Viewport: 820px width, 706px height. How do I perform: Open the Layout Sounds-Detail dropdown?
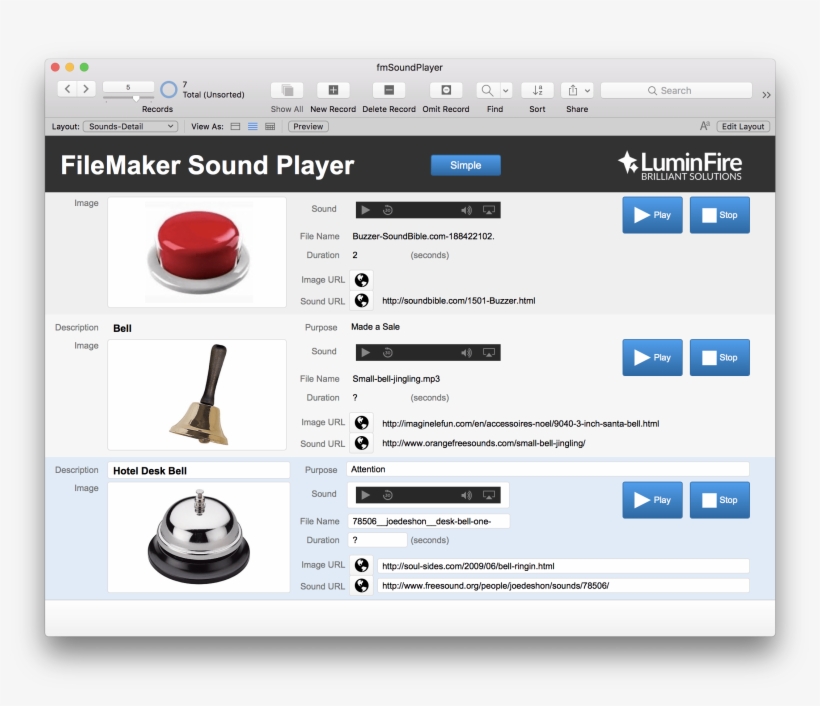[x=130, y=127]
